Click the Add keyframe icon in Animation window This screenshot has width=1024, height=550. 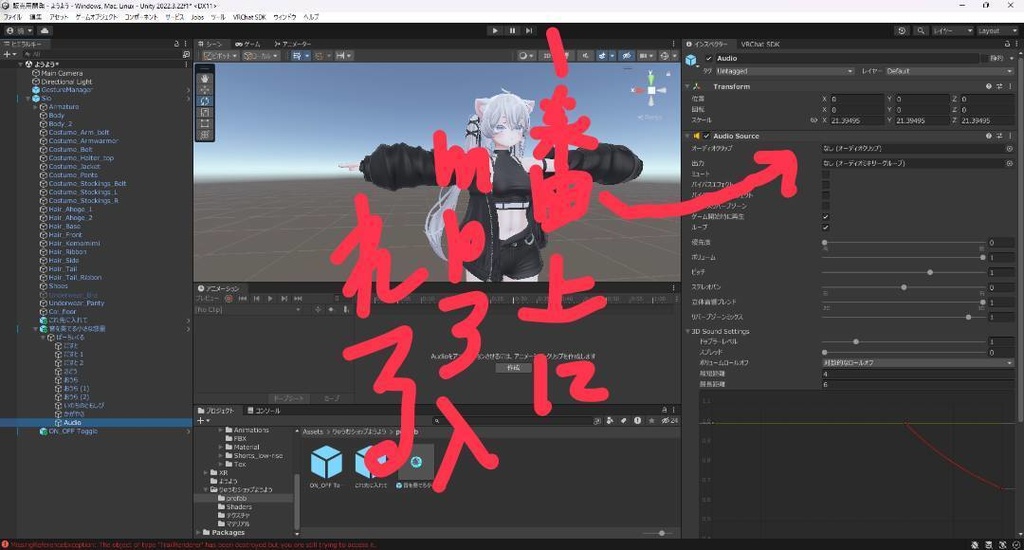click(x=331, y=310)
